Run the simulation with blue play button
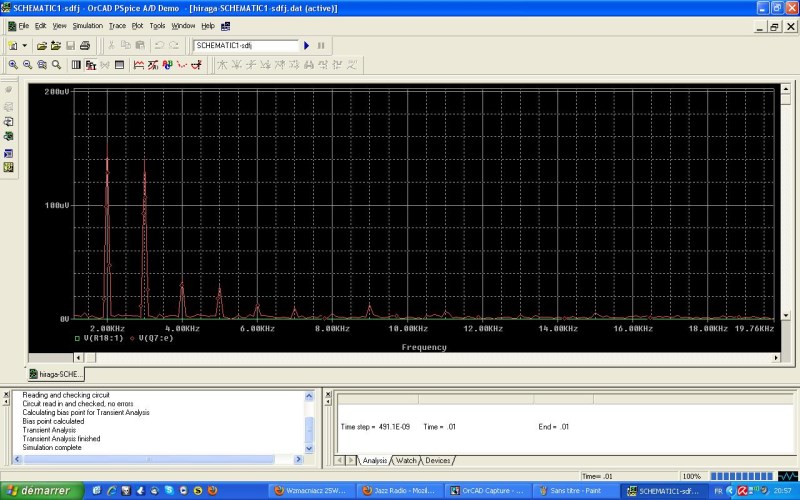Image resolution: width=800 pixels, height=500 pixels. [x=307, y=45]
